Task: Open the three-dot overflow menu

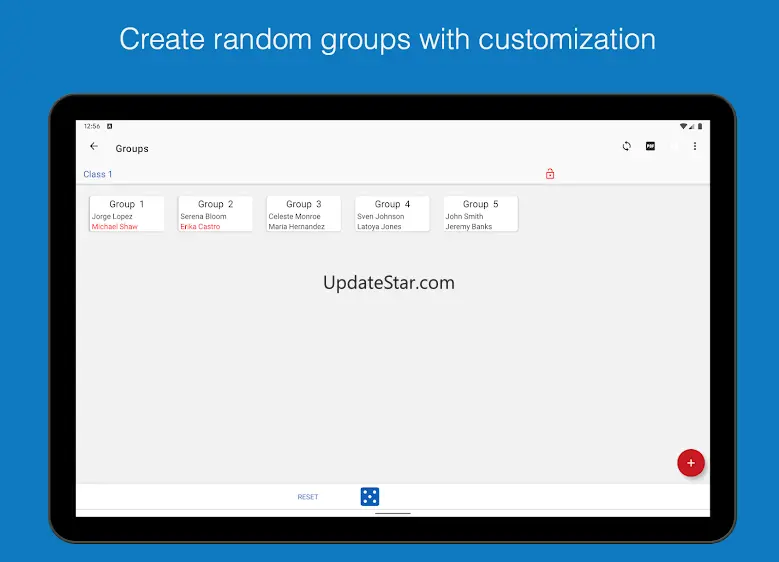Action: pyautogui.click(x=695, y=147)
